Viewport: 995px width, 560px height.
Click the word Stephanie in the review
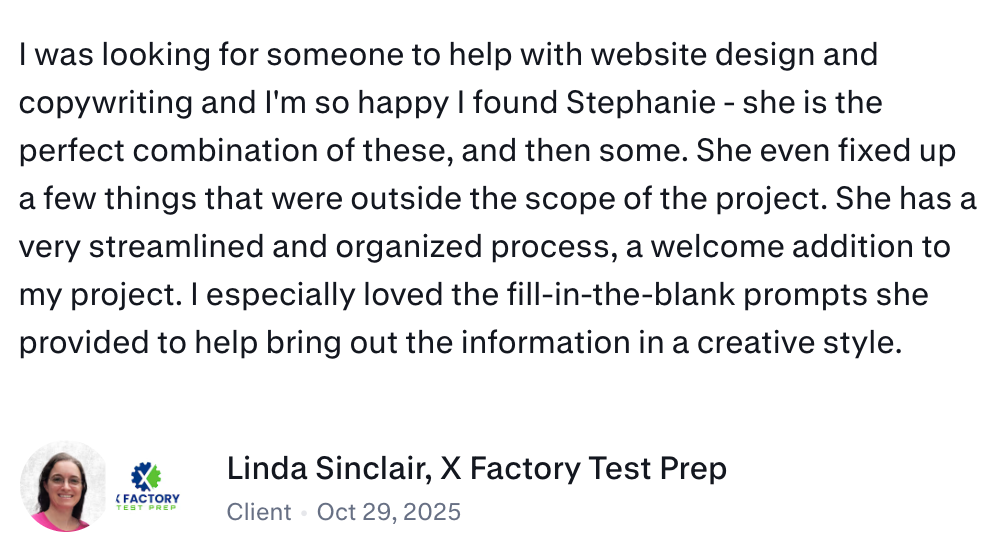(x=641, y=103)
